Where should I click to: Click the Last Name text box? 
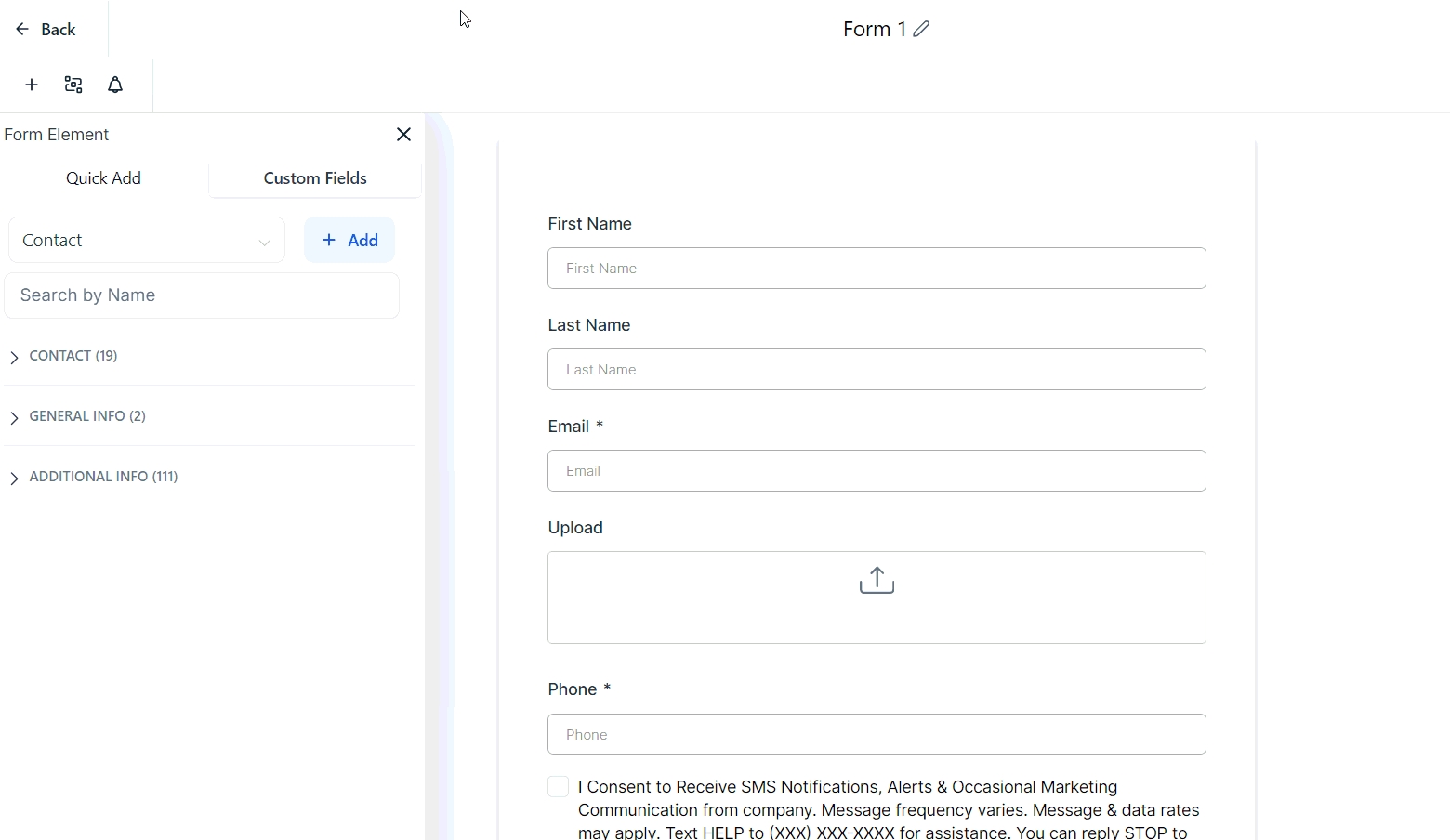(877, 370)
